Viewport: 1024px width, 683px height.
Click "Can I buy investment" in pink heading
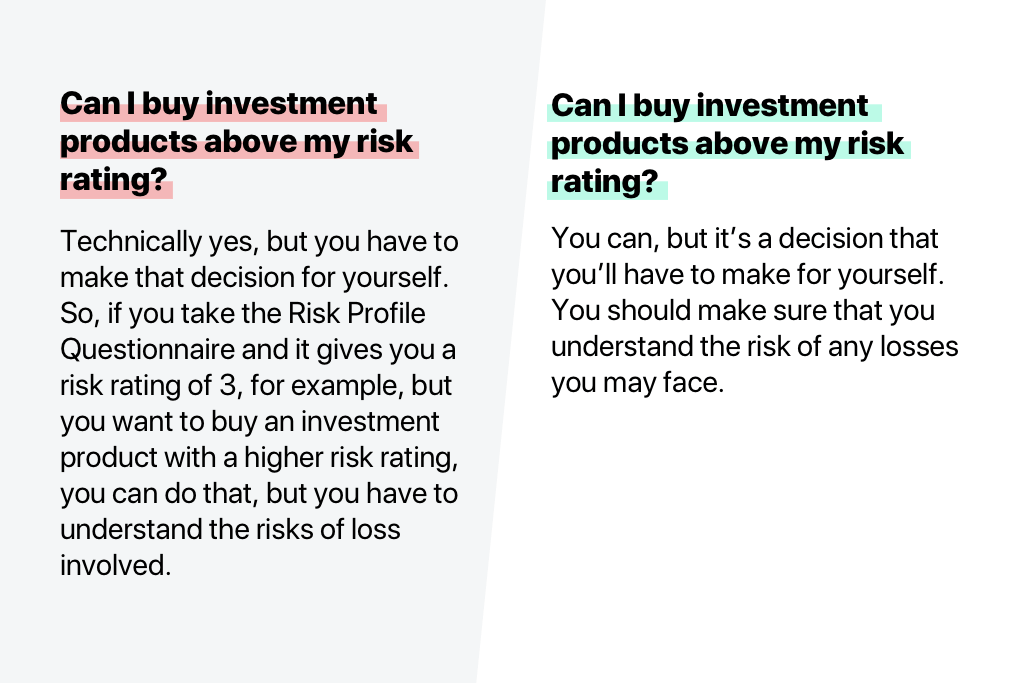pyautogui.click(x=219, y=105)
